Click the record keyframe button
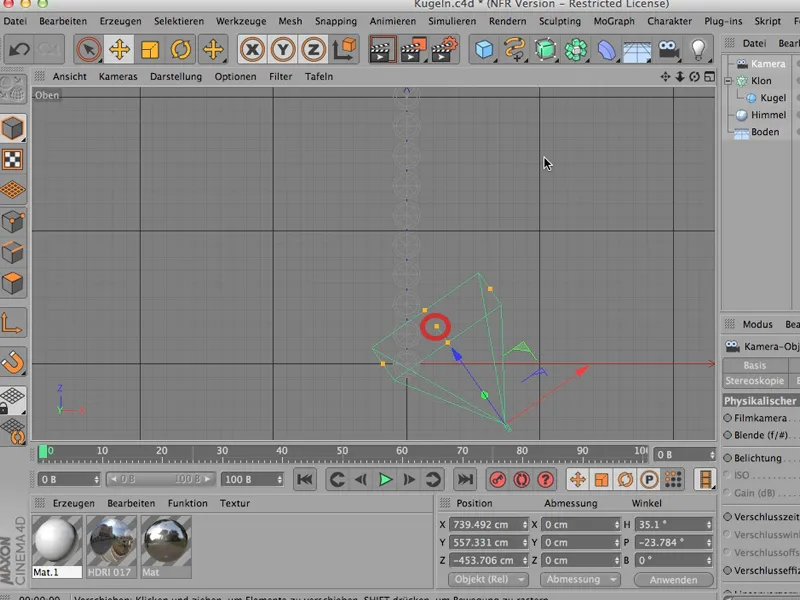800x600 pixels. tap(497, 480)
